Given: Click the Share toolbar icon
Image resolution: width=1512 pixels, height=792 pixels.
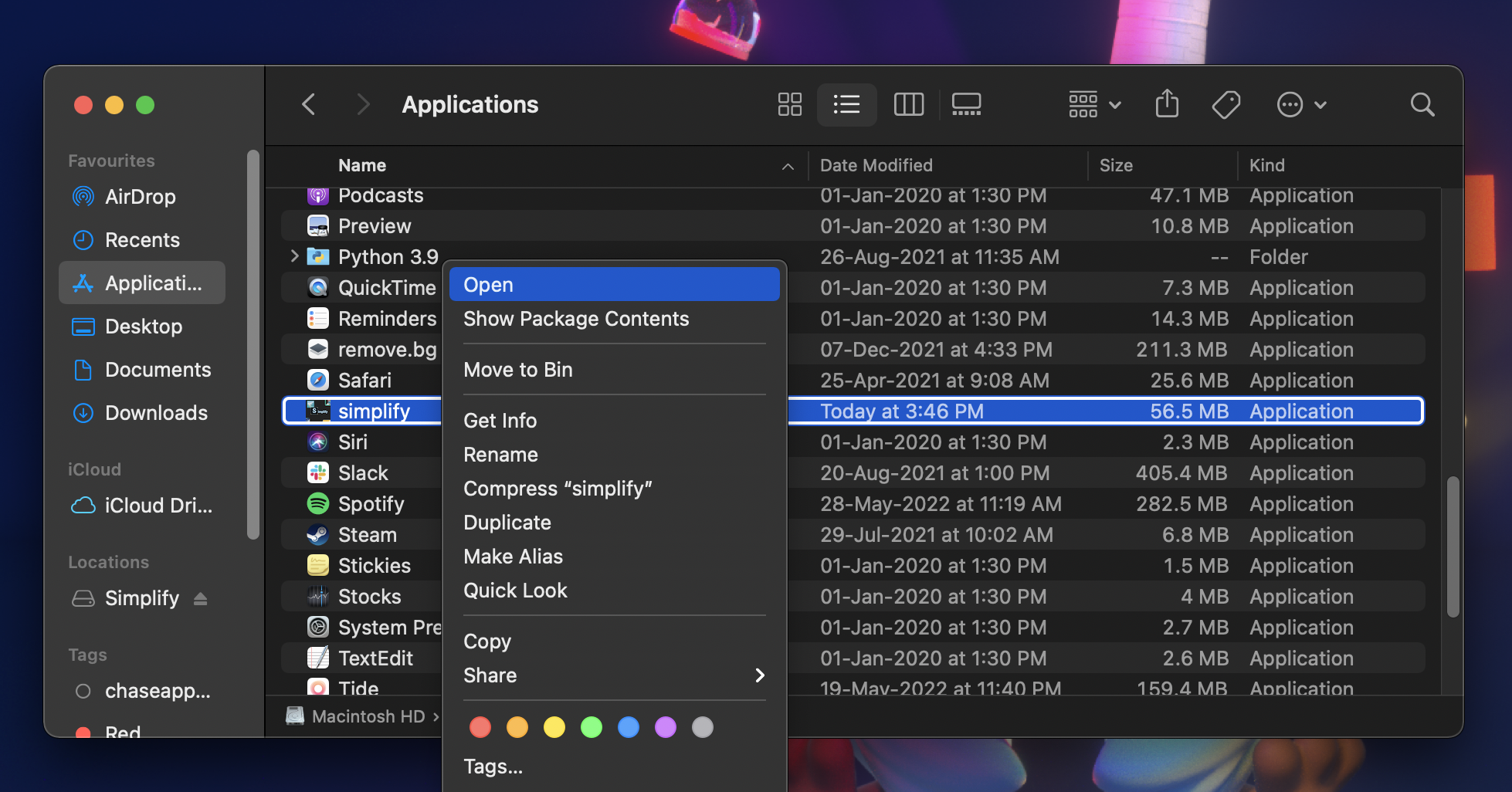Looking at the screenshot, I should [1167, 103].
